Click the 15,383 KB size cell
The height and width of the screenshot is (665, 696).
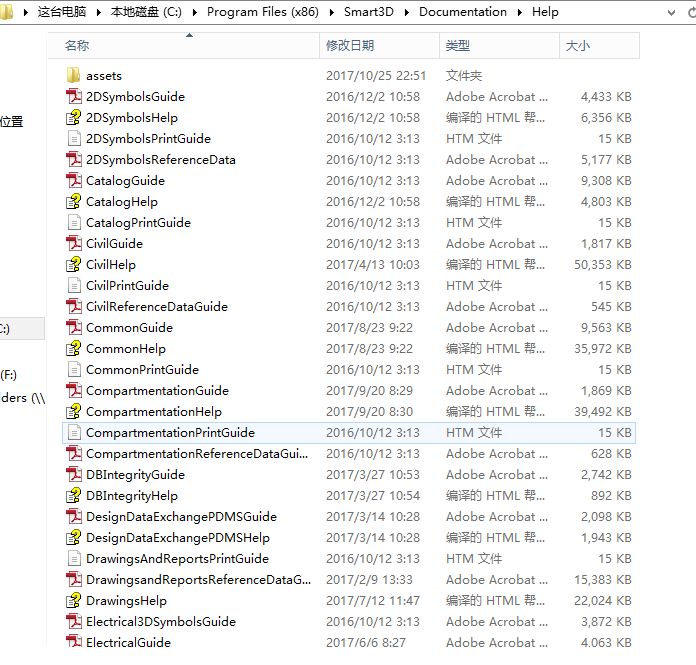[x=603, y=580]
